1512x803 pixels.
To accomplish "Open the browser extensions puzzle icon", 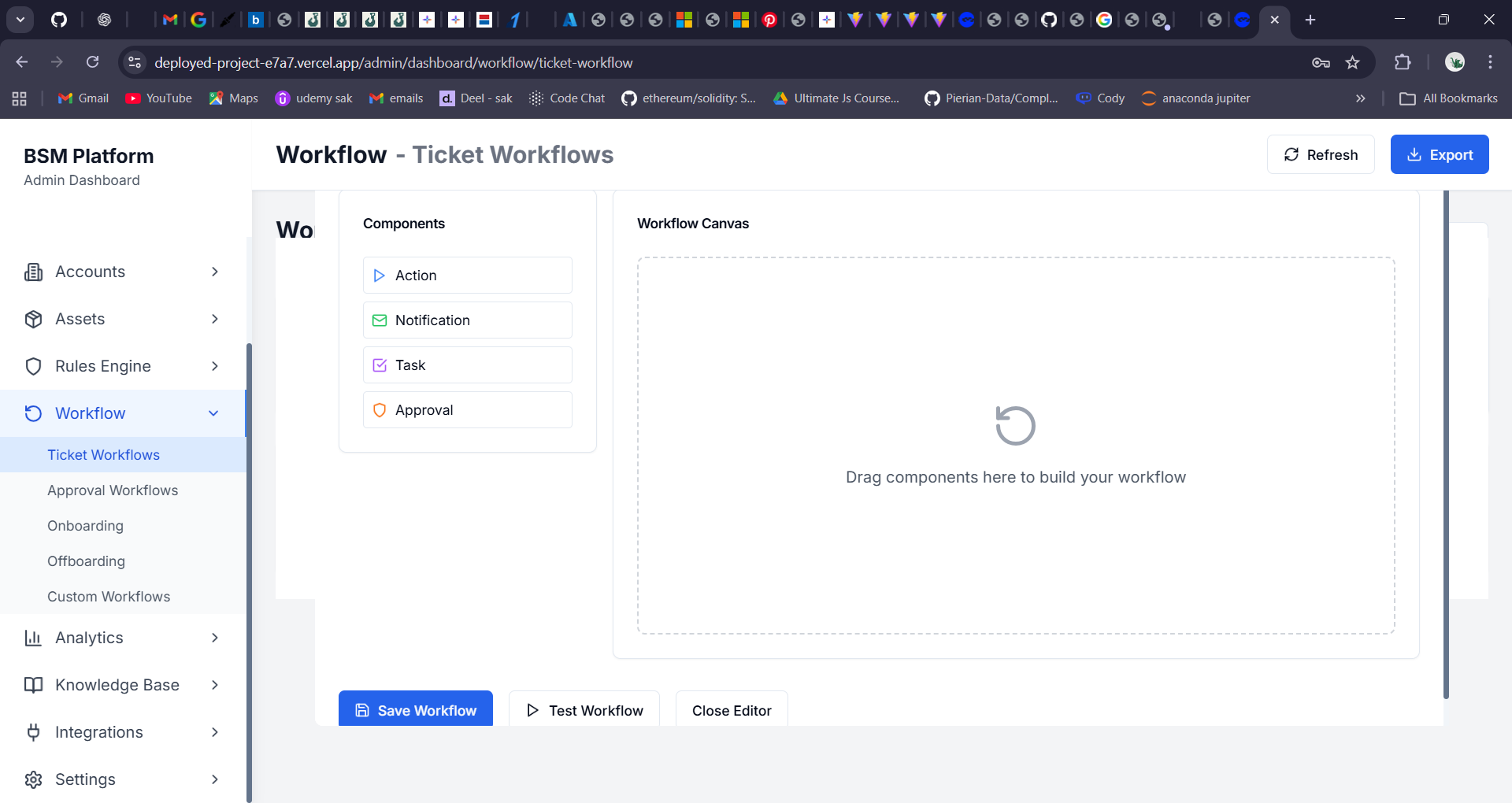I will tap(1403, 62).
